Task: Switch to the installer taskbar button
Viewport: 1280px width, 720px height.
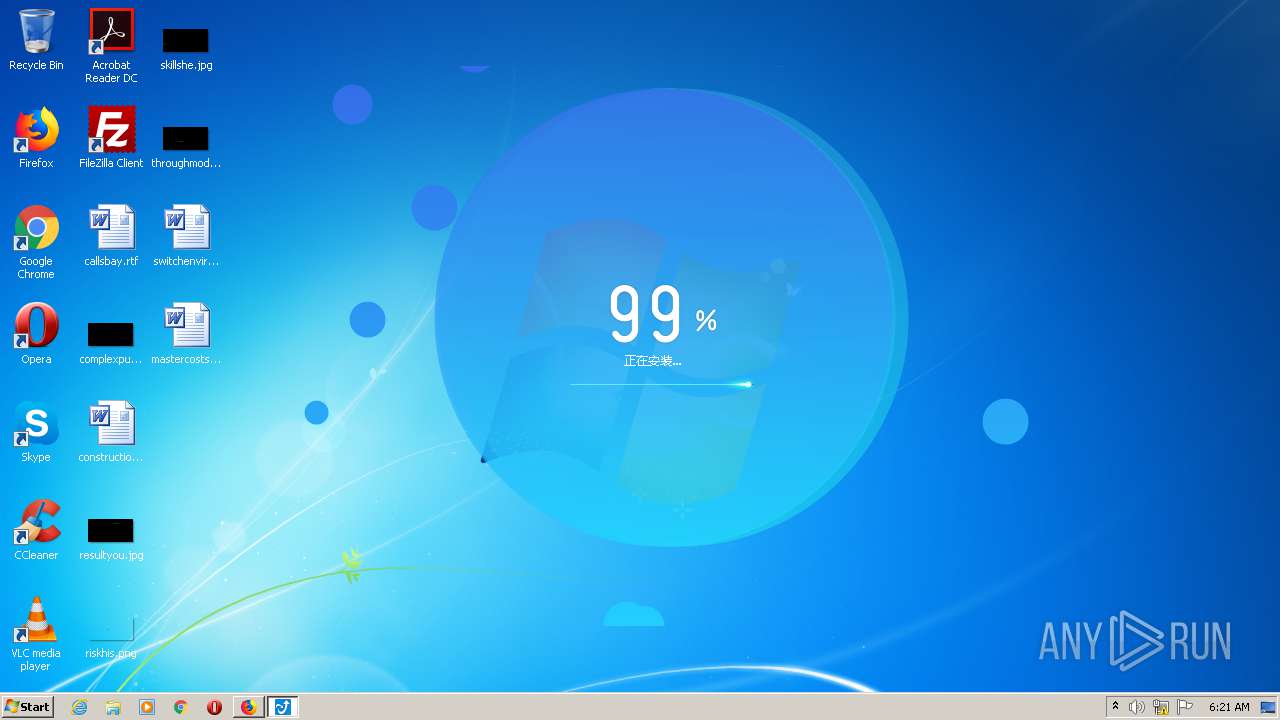Action: 283,707
